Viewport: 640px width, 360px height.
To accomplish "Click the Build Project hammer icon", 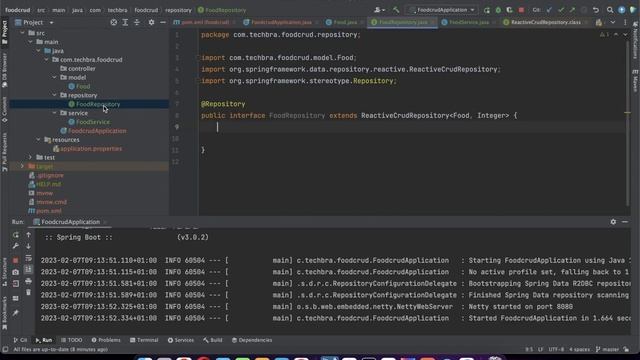I will (396, 10).
